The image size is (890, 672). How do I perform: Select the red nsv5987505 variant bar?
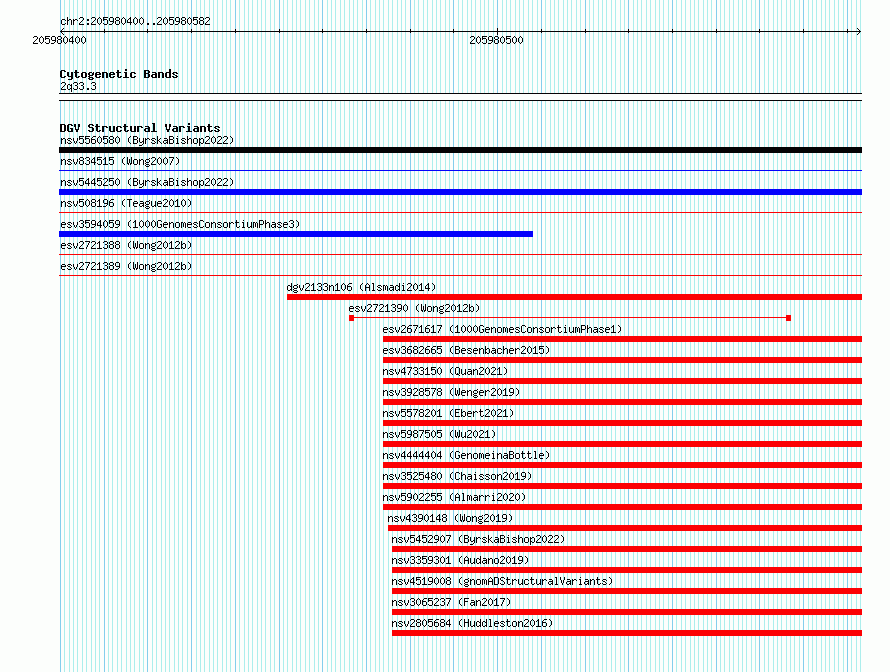tap(623, 444)
